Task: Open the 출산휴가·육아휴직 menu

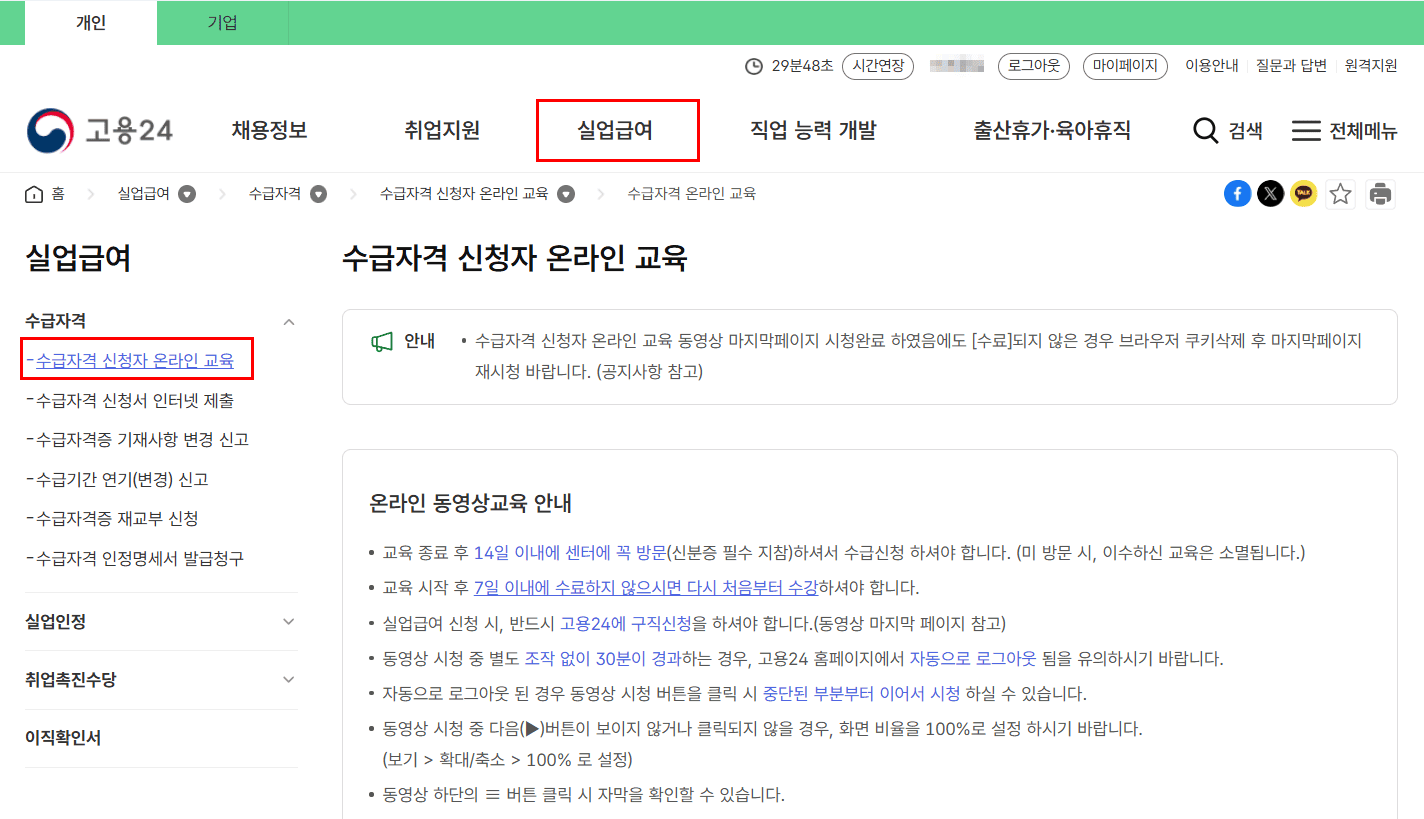Action: pyautogui.click(x=1052, y=130)
